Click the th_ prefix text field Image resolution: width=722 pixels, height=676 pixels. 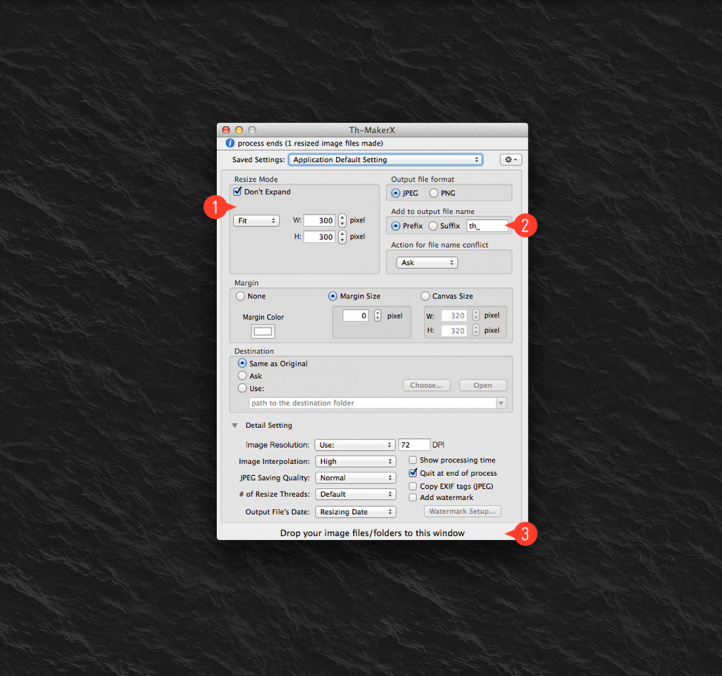click(x=487, y=226)
